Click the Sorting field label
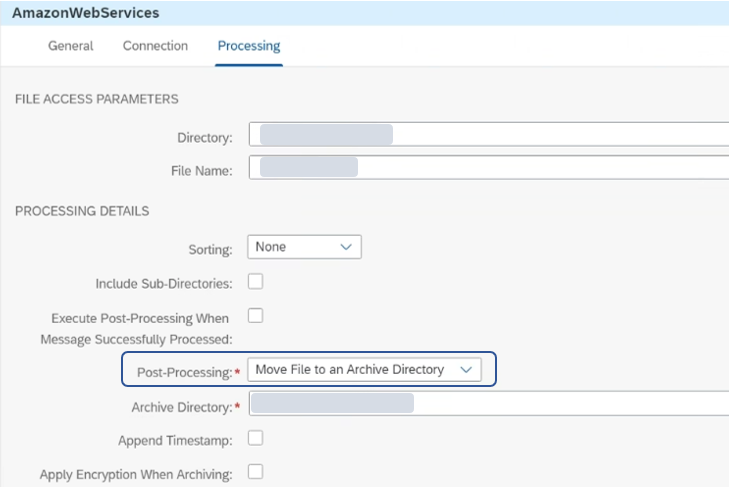 click(x=210, y=250)
